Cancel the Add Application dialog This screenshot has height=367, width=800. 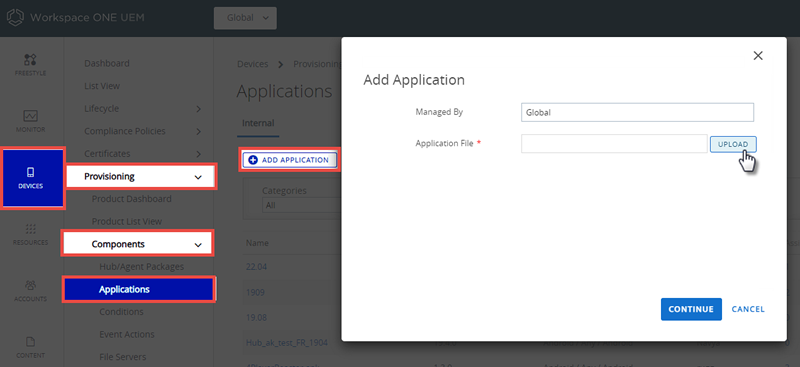pyautogui.click(x=748, y=309)
